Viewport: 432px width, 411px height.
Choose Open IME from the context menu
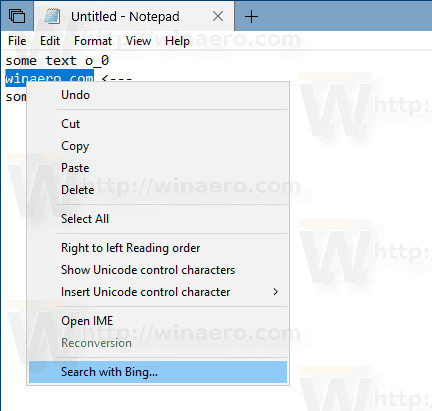(158, 321)
